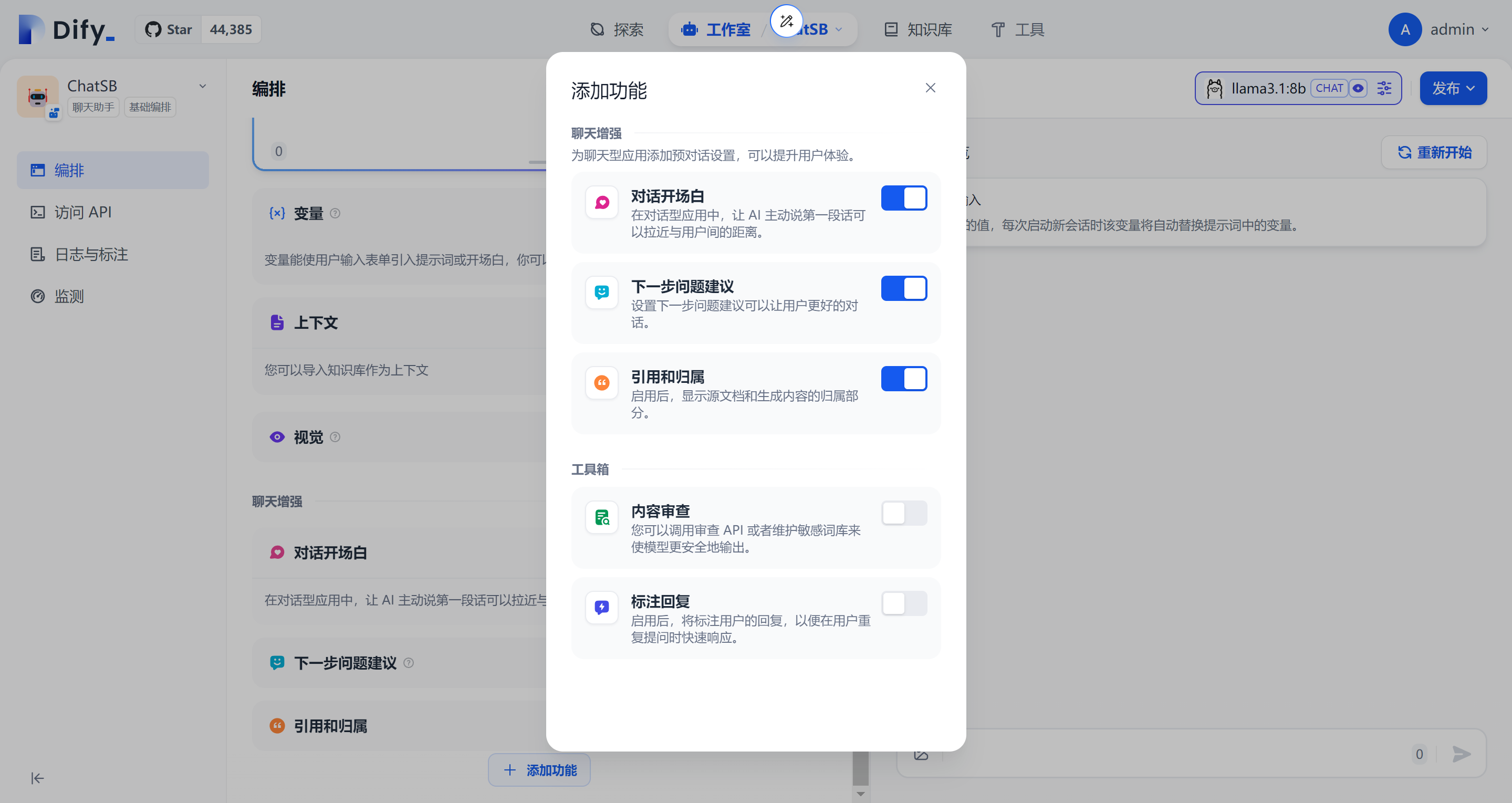Enable the 内容审查 toggle

pos(903,514)
